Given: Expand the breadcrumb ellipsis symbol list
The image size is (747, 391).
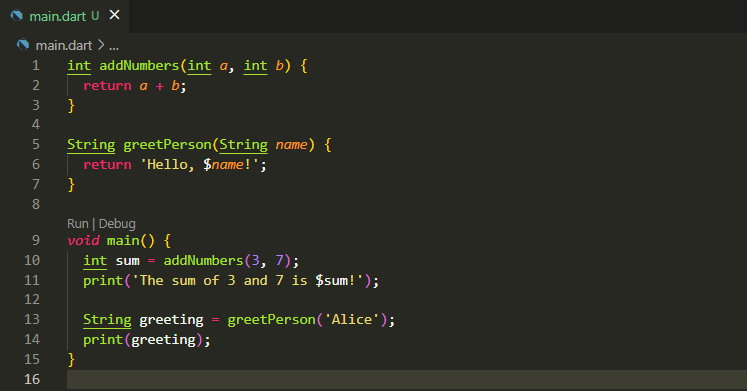Looking at the screenshot, I should pyautogui.click(x=114, y=46).
